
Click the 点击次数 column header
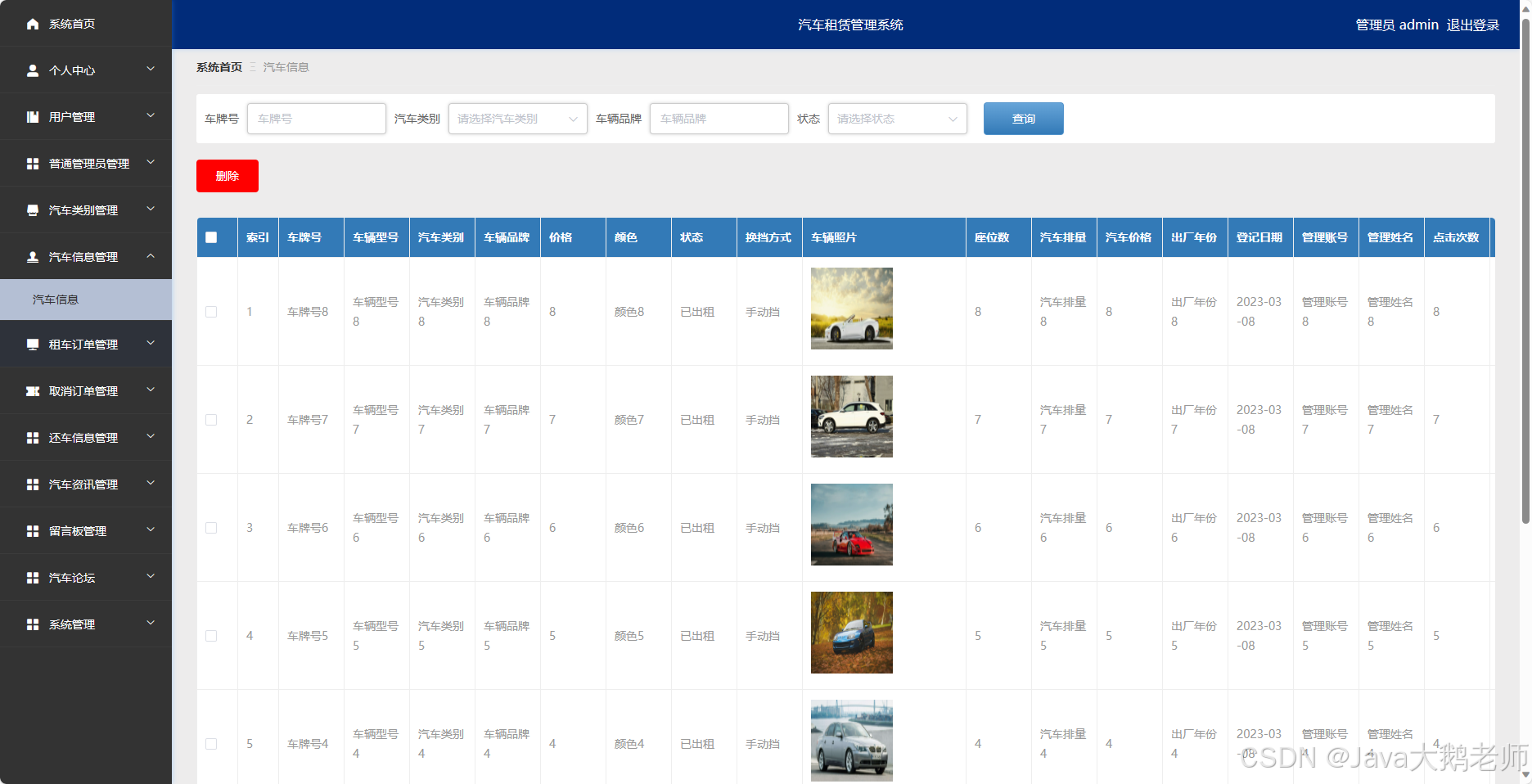coord(1456,237)
